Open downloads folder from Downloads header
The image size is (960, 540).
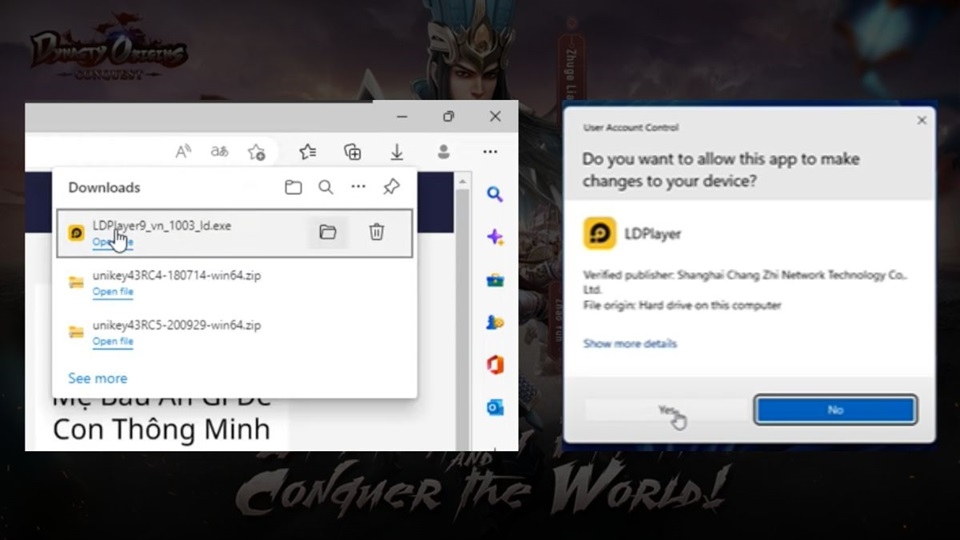click(x=293, y=187)
